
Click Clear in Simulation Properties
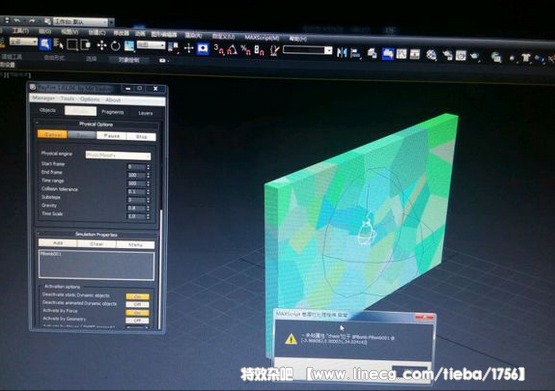click(96, 244)
